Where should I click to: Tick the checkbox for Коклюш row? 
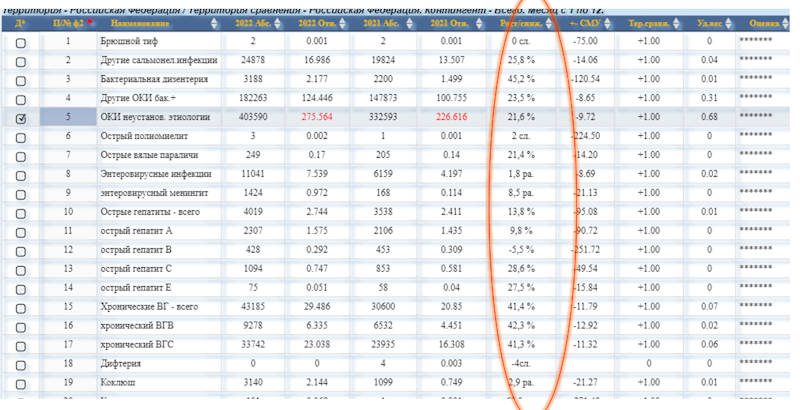pyautogui.click(x=21, y=383)
